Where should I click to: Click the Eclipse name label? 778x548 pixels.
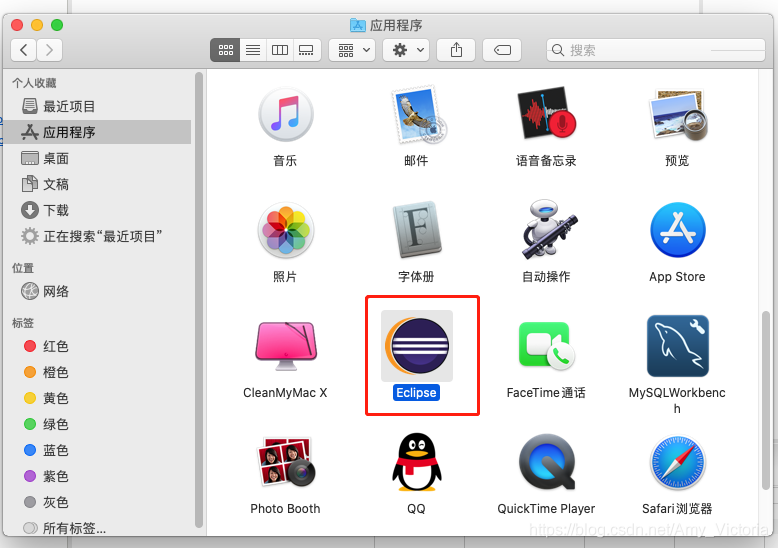[x=416, y=393]
